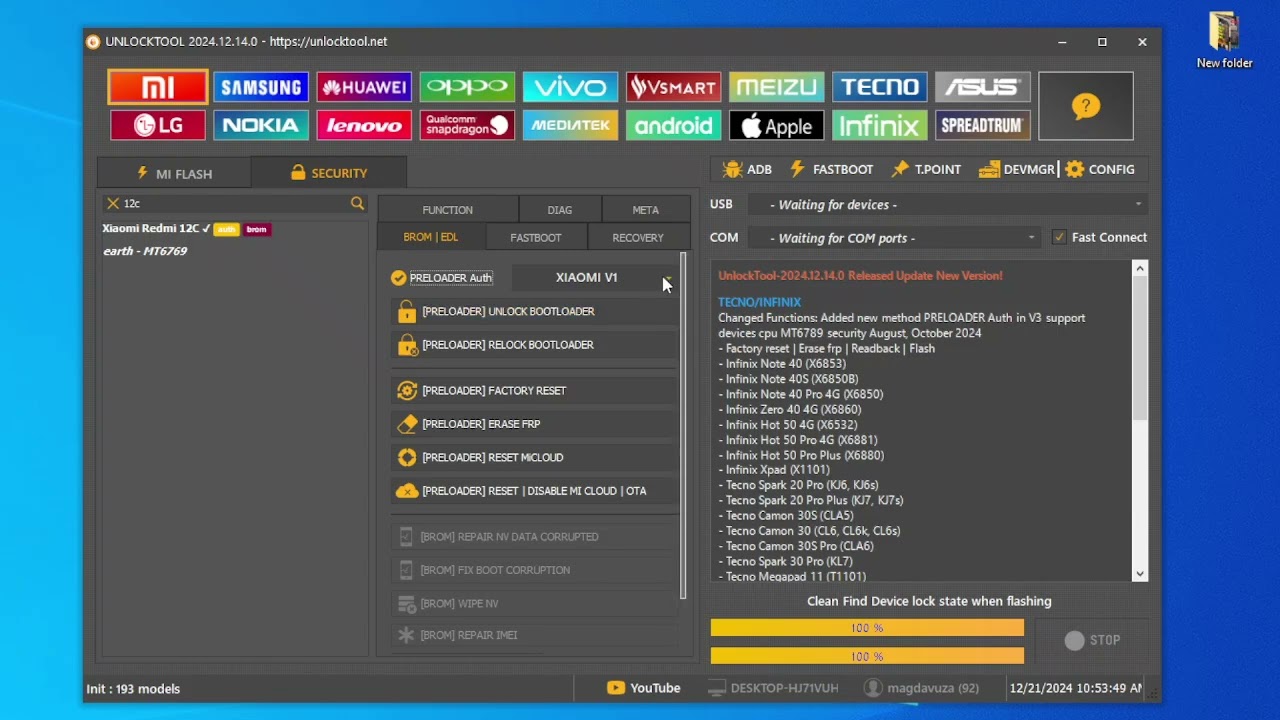The width and height of the screenshot is (1280, 720).
Task: Select the BROM | EDL tab
Action: point(431,238)
